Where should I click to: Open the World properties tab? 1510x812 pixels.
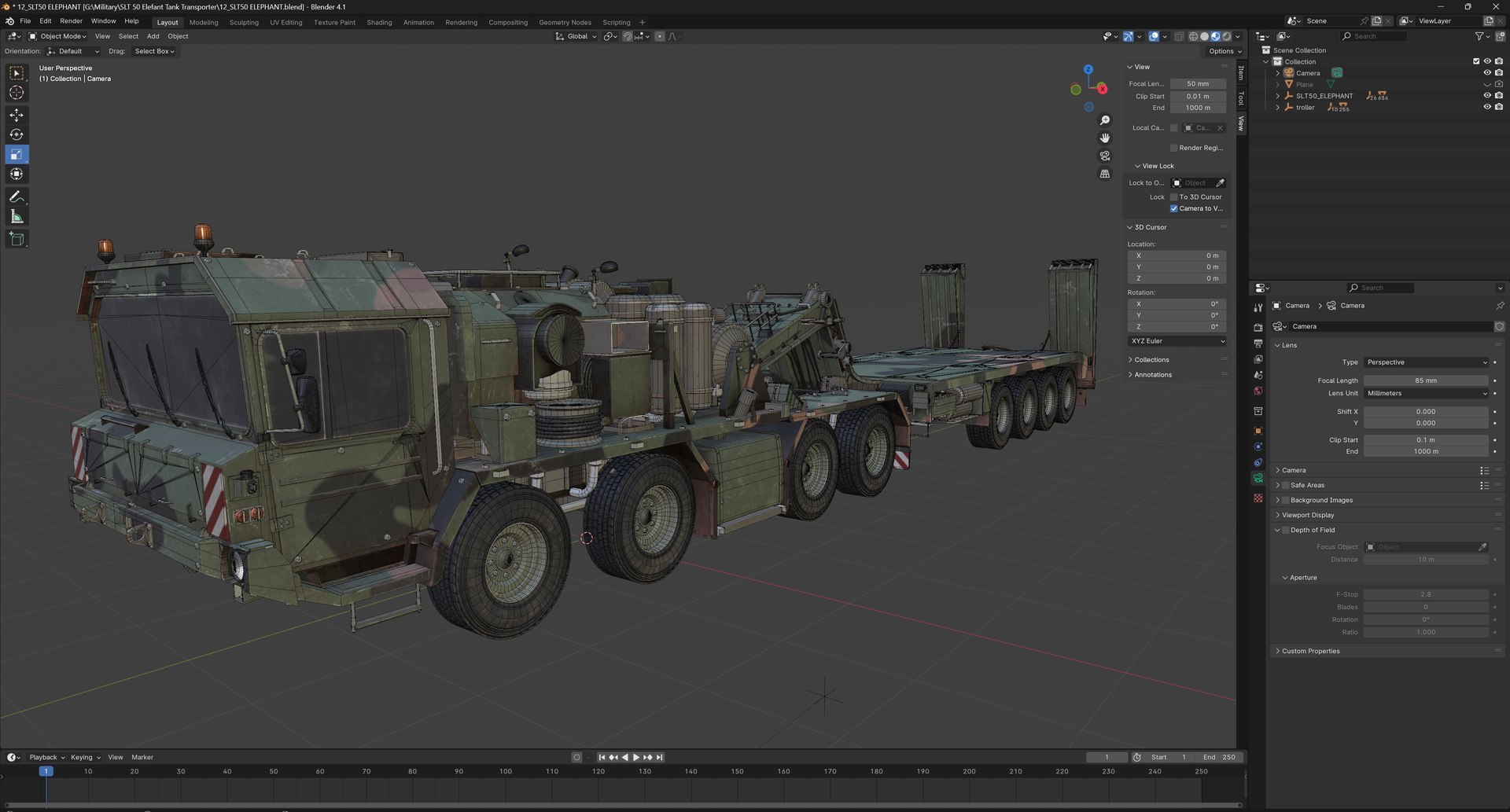pos(1258,391)
